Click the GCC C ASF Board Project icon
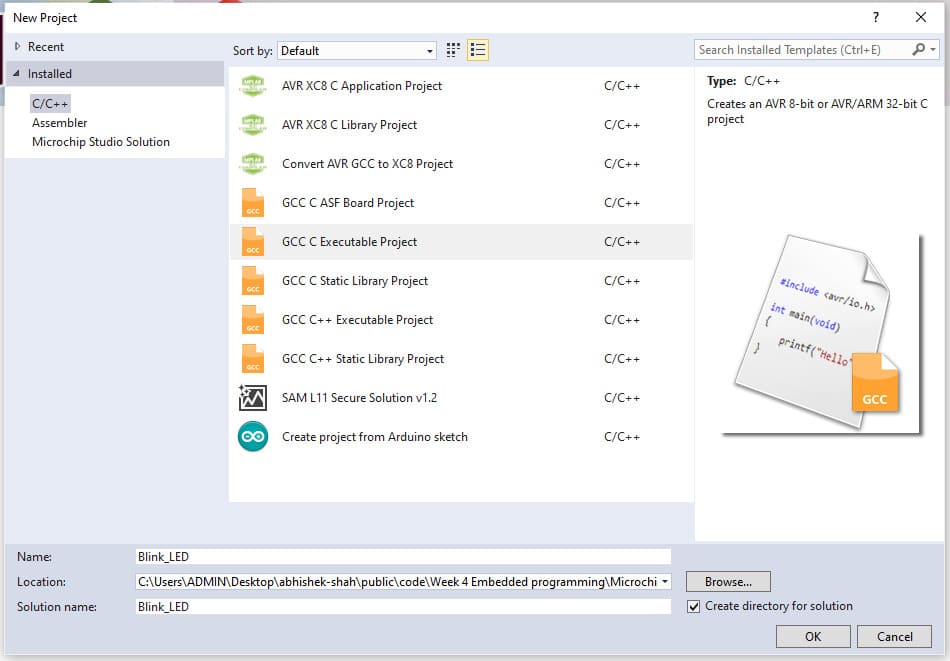The height and width of the screenshot is (661, 950). (253, 202)
